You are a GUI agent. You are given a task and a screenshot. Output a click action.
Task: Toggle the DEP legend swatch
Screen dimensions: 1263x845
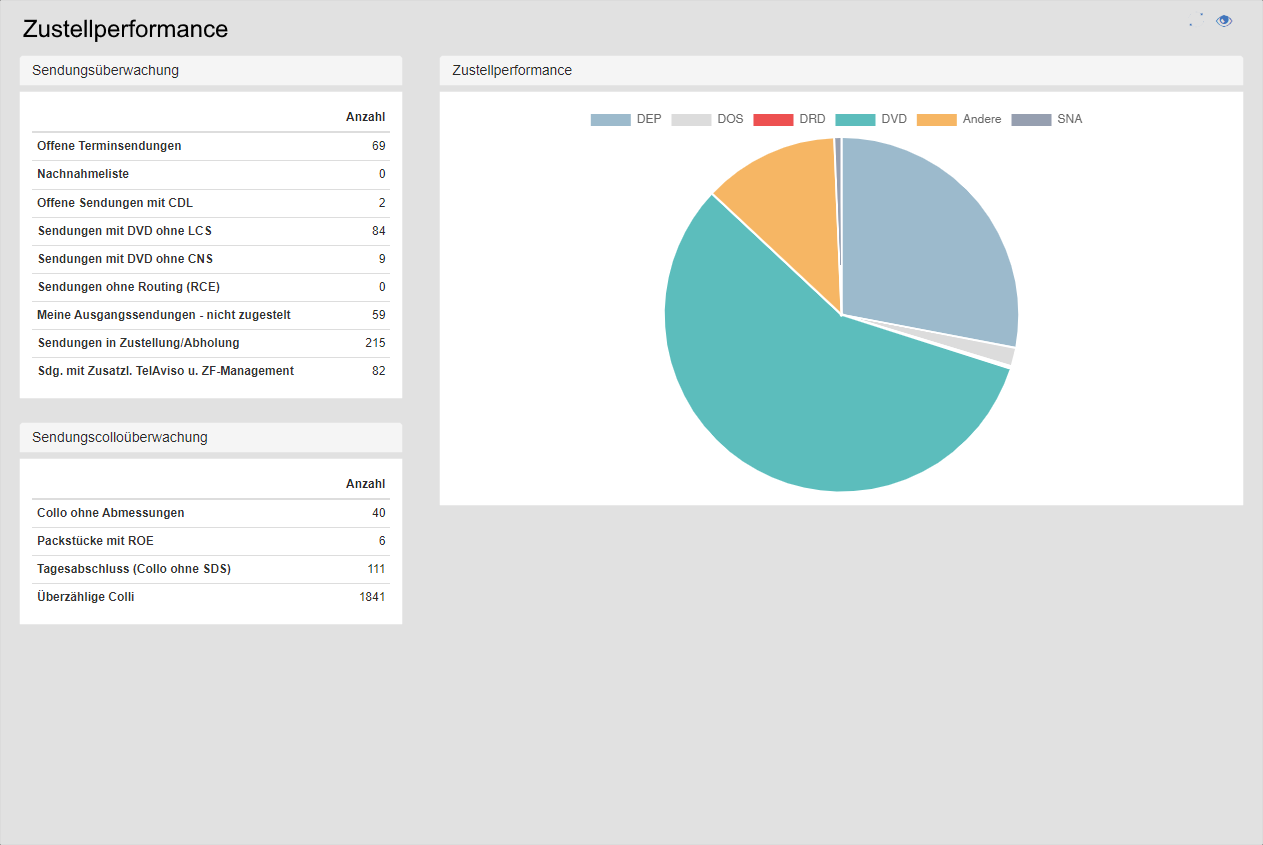point(610,119)
